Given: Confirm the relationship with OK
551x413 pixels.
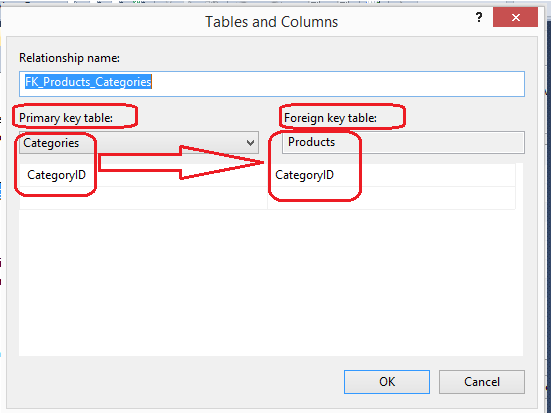Looking at the screenshot, I should 387,382.
